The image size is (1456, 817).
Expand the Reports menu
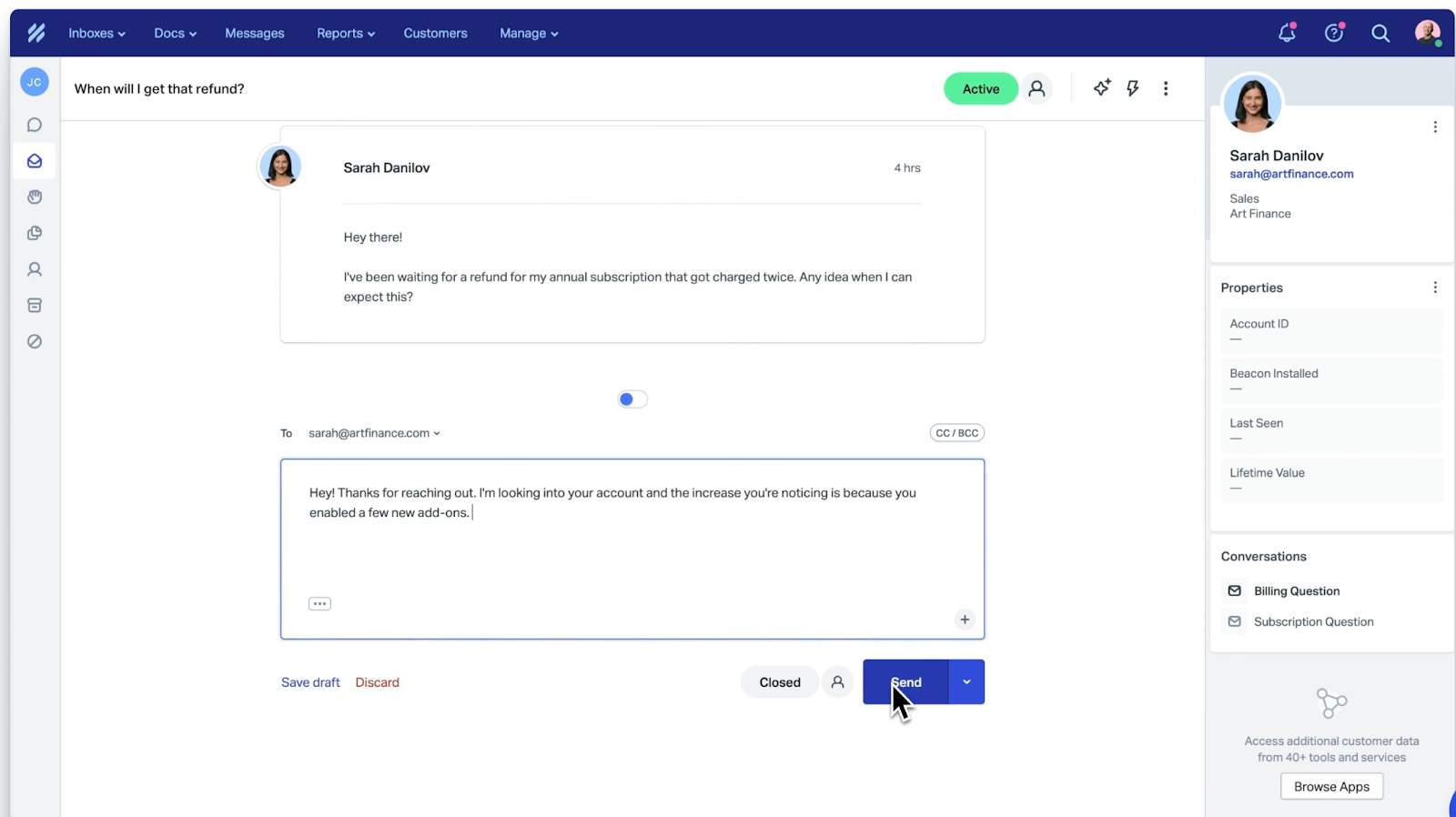[346, 33]
